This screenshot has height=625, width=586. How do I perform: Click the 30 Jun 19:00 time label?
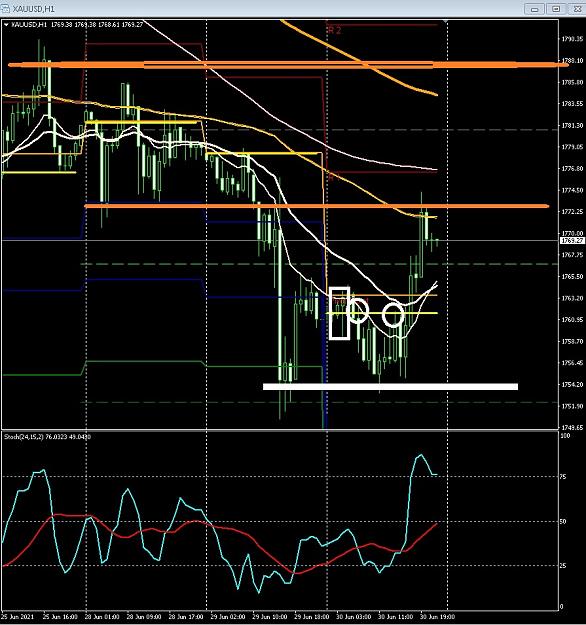437,617
